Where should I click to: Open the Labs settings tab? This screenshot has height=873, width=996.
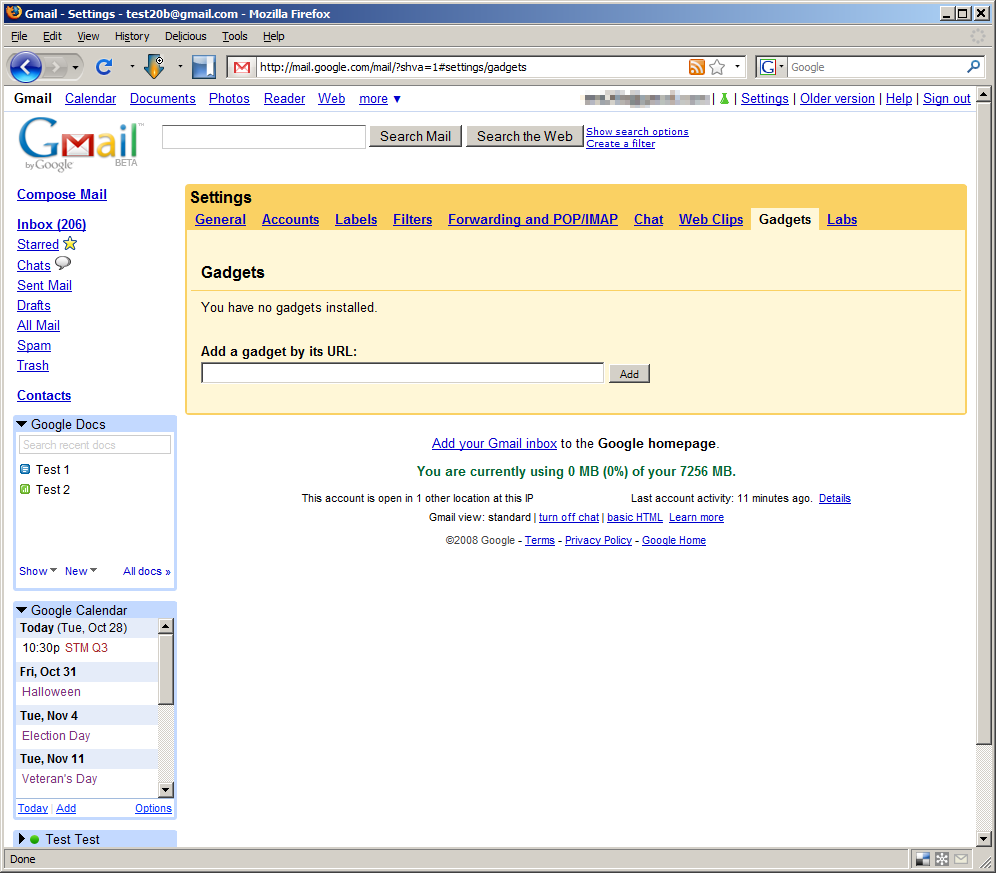coord(842,219)
